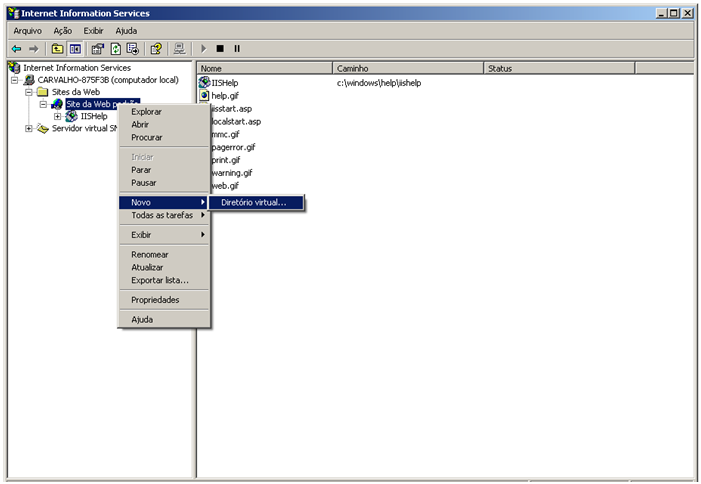Click the Export list toolbar icon
The width and height of the screenshot is (701, 484).
click(133, 48)
